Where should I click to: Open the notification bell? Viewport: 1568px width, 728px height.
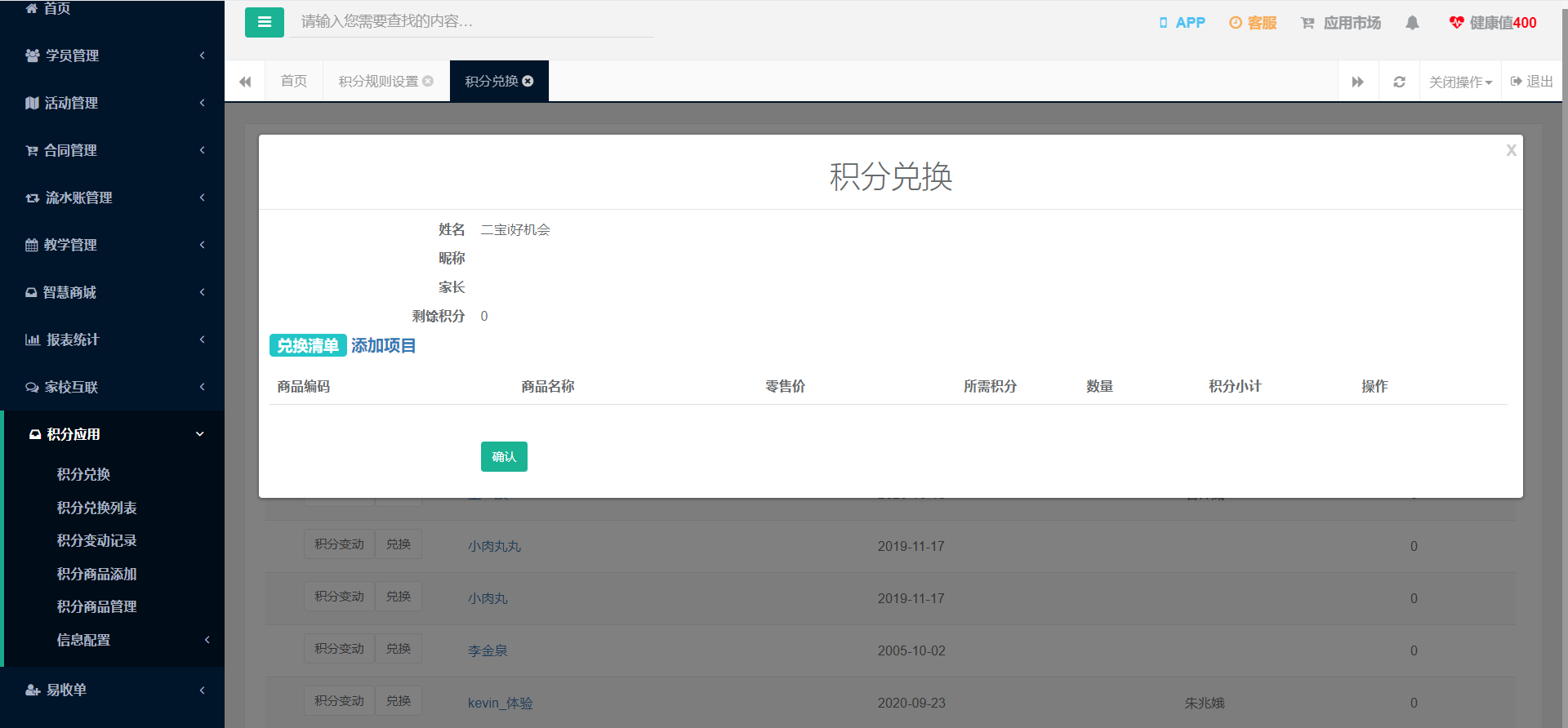[1412, 23]
